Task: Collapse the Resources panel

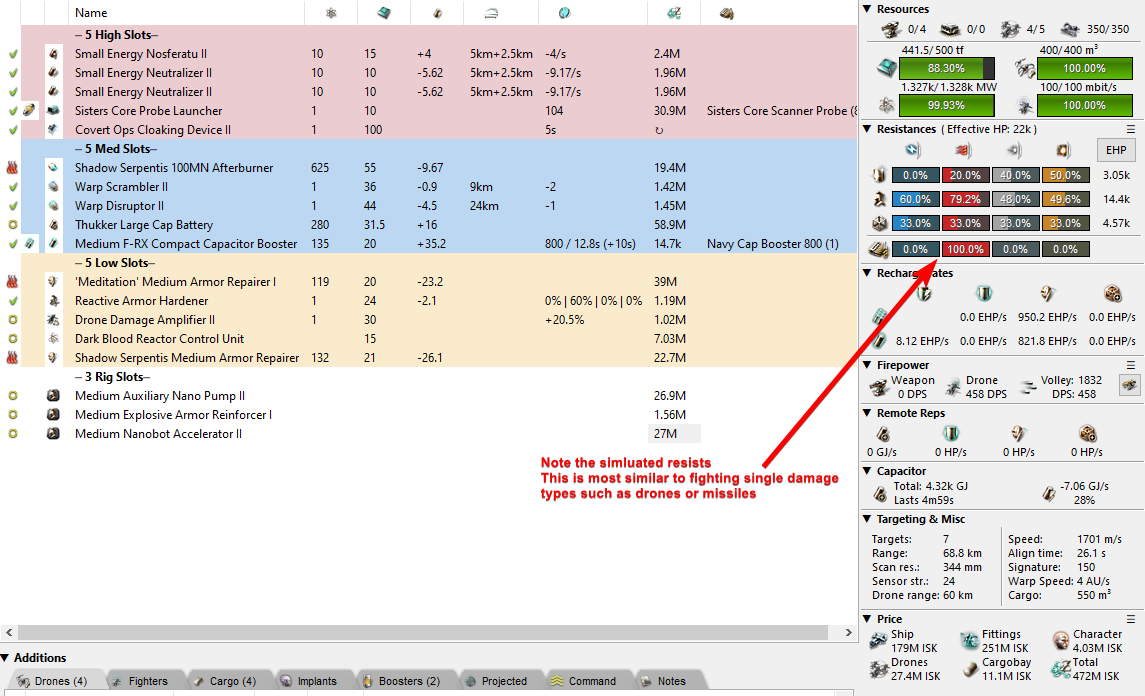Action: click(867, 9)
